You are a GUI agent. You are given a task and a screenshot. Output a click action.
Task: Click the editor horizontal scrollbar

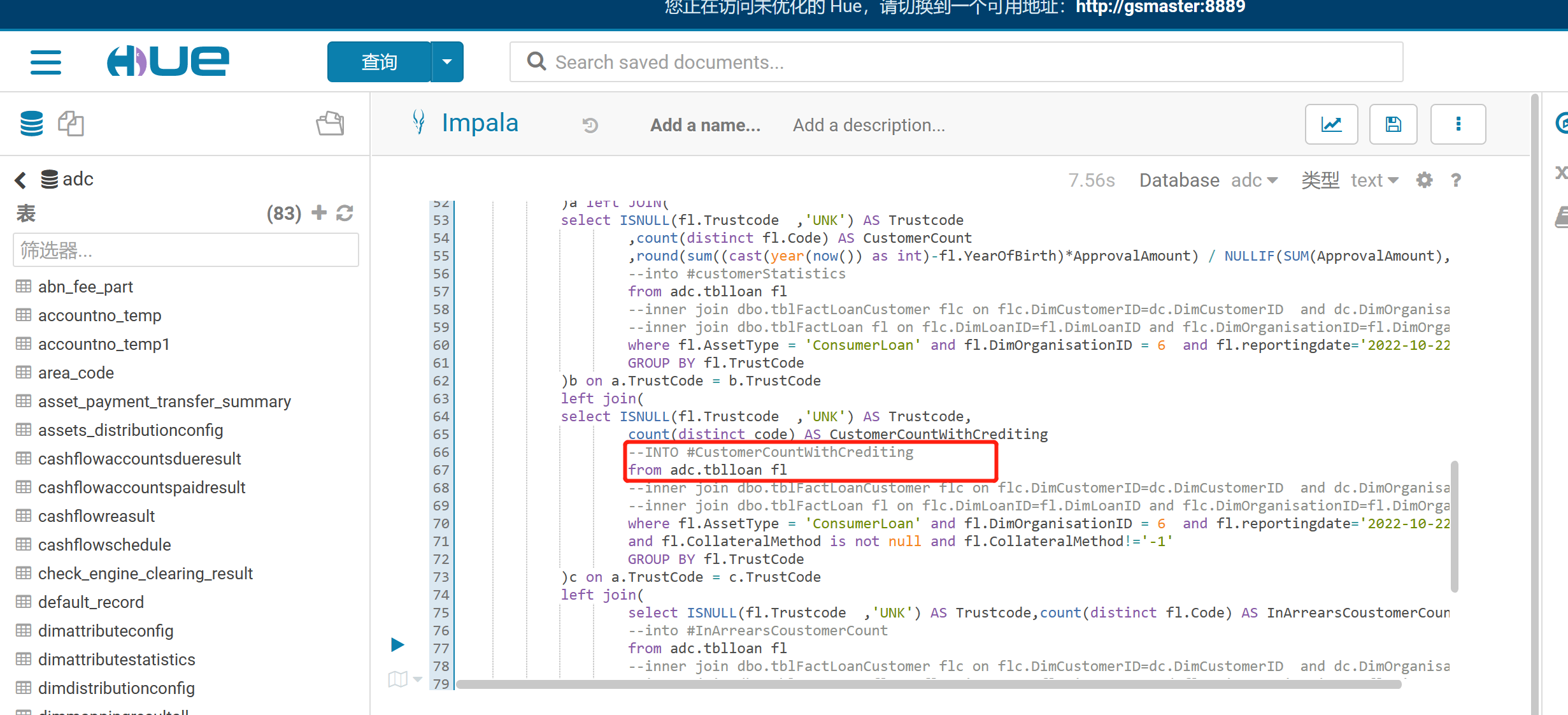coord(929,684)
